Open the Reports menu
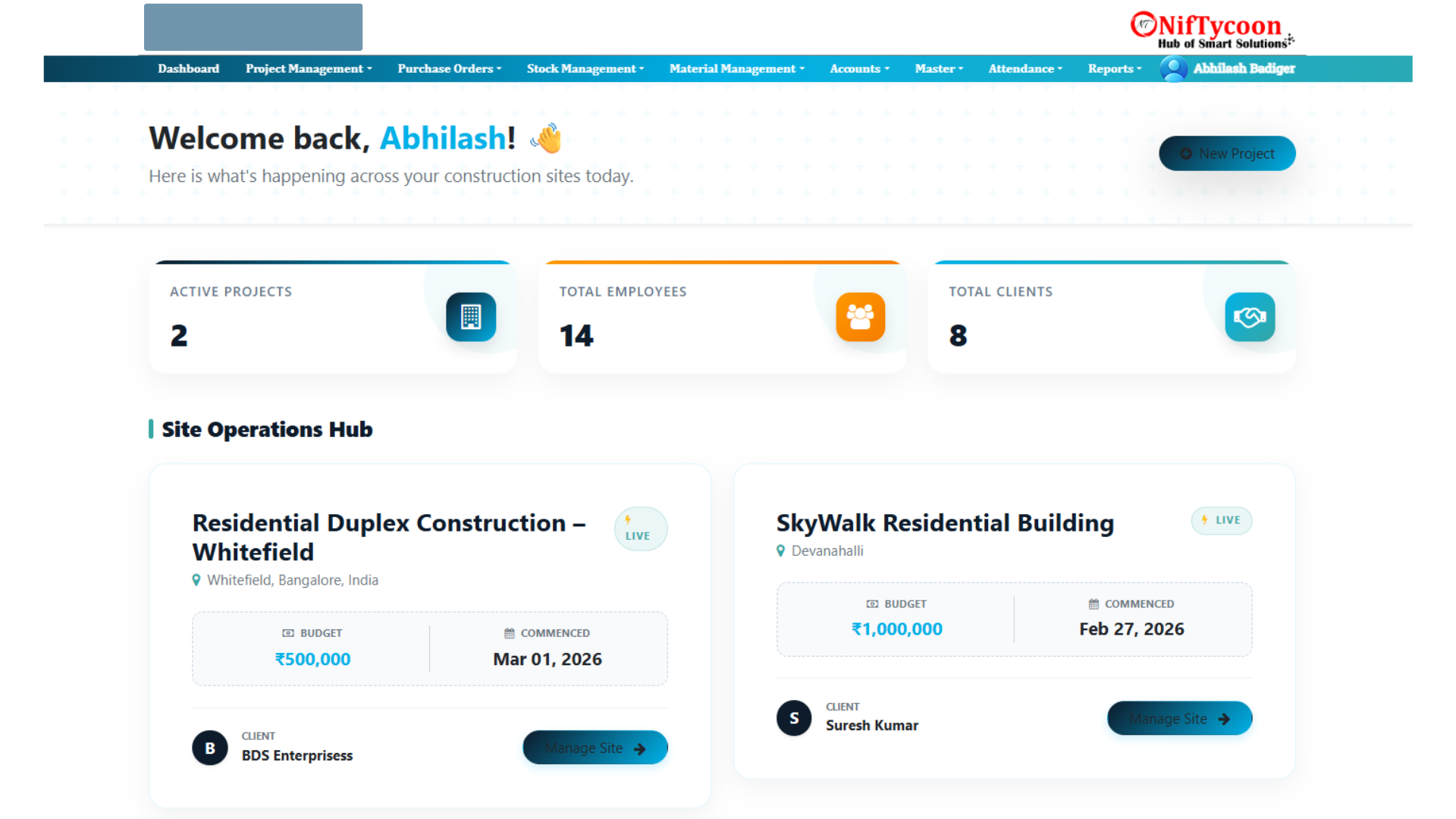Viewport: 1456px width, 819px height. 1114,69
